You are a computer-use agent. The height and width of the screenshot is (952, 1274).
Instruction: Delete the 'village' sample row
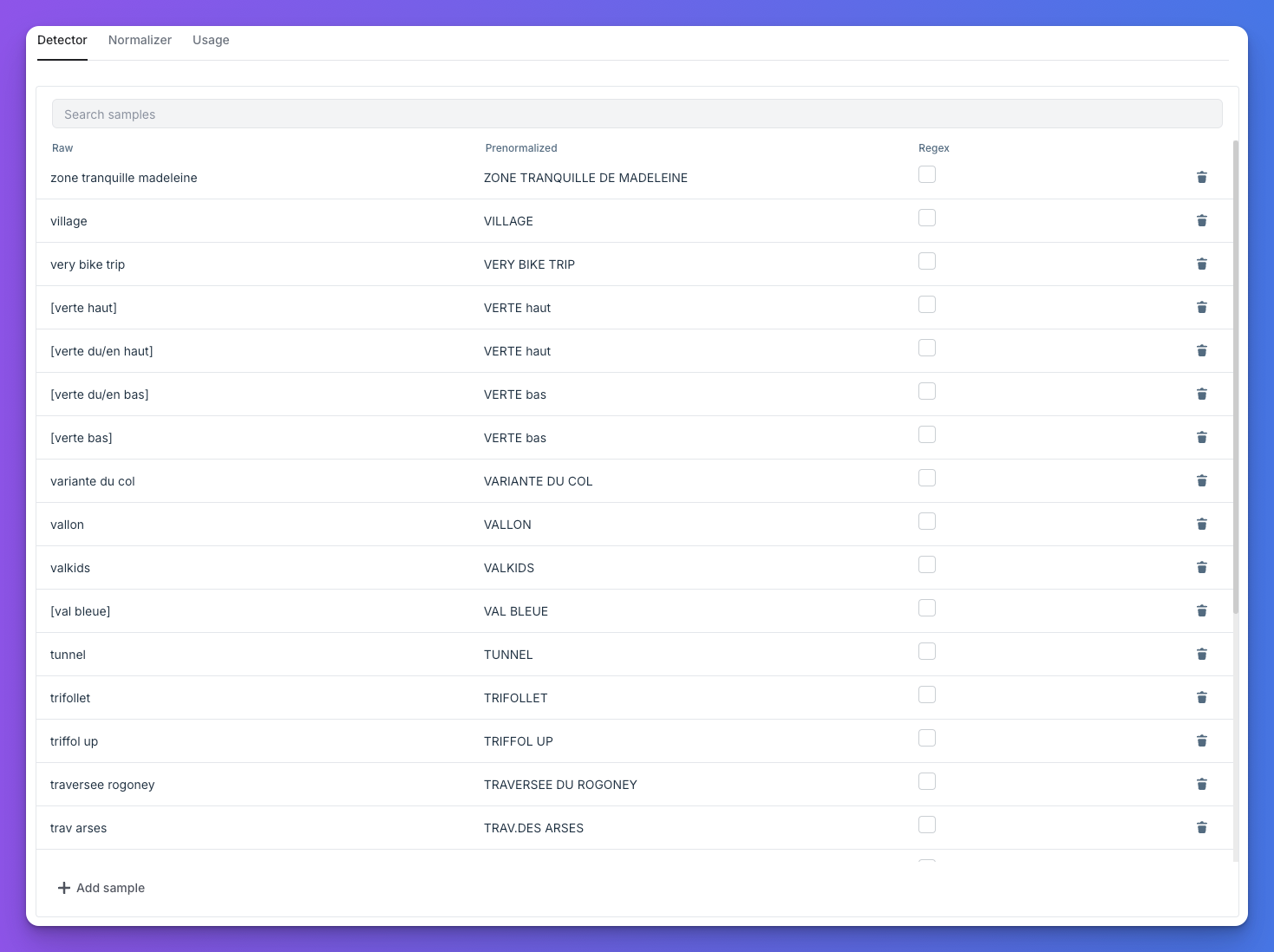1202,220
